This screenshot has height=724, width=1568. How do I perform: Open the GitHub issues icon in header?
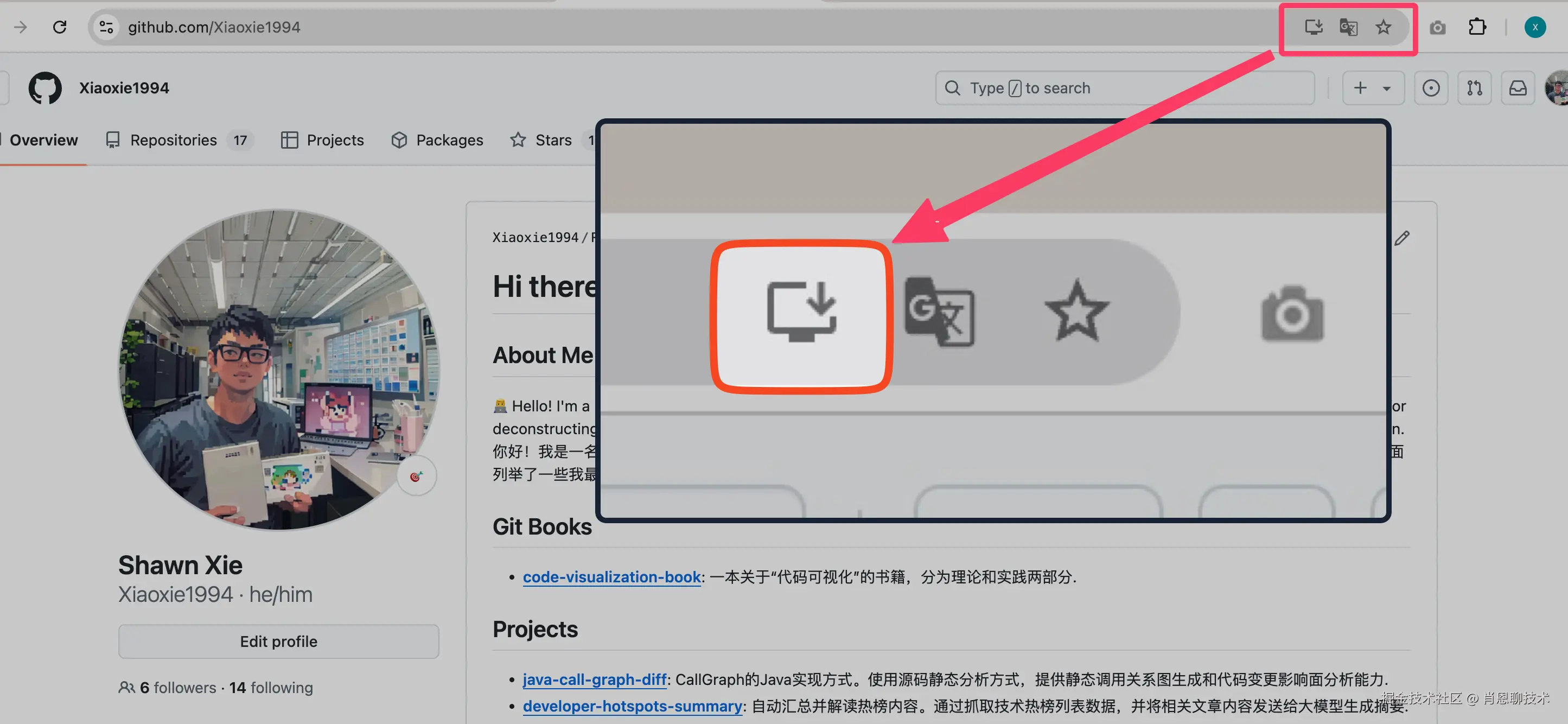click(x=1430, y=88)
